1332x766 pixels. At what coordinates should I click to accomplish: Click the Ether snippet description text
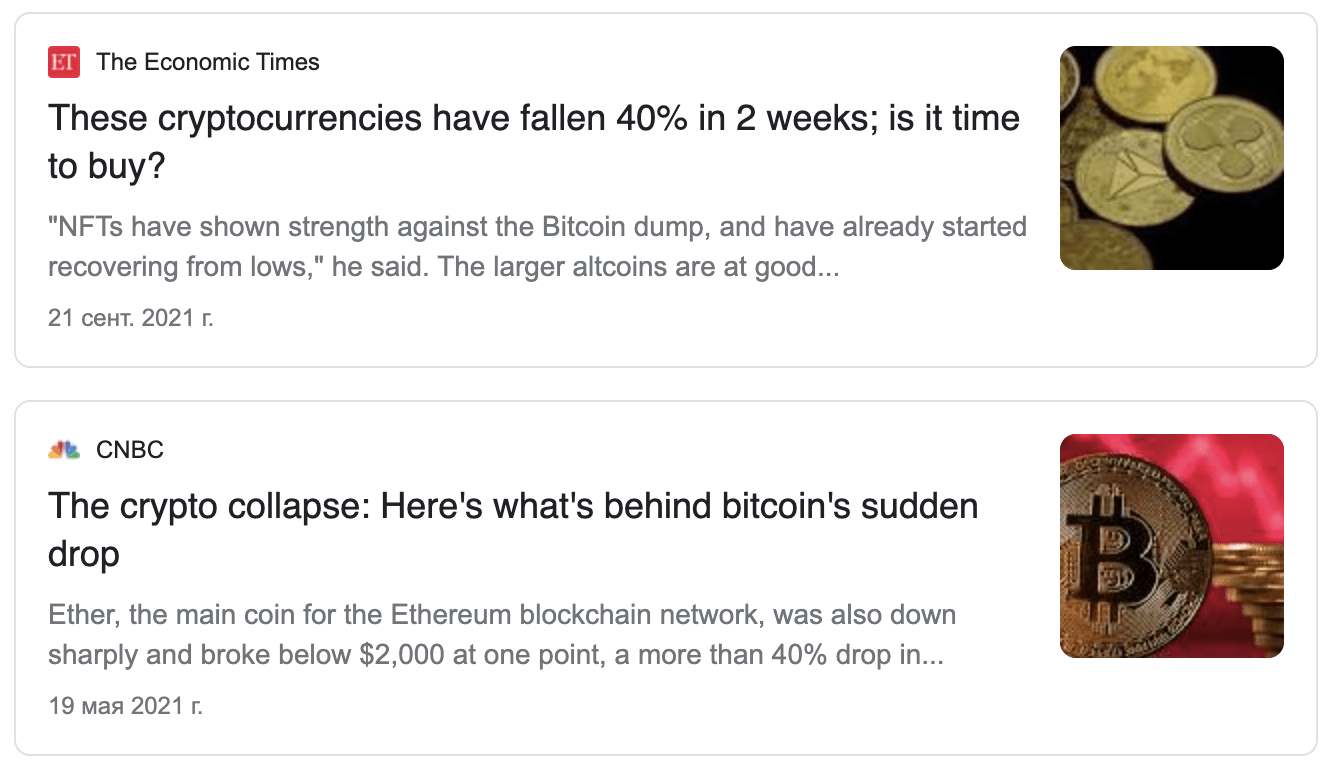coord(502,635)
